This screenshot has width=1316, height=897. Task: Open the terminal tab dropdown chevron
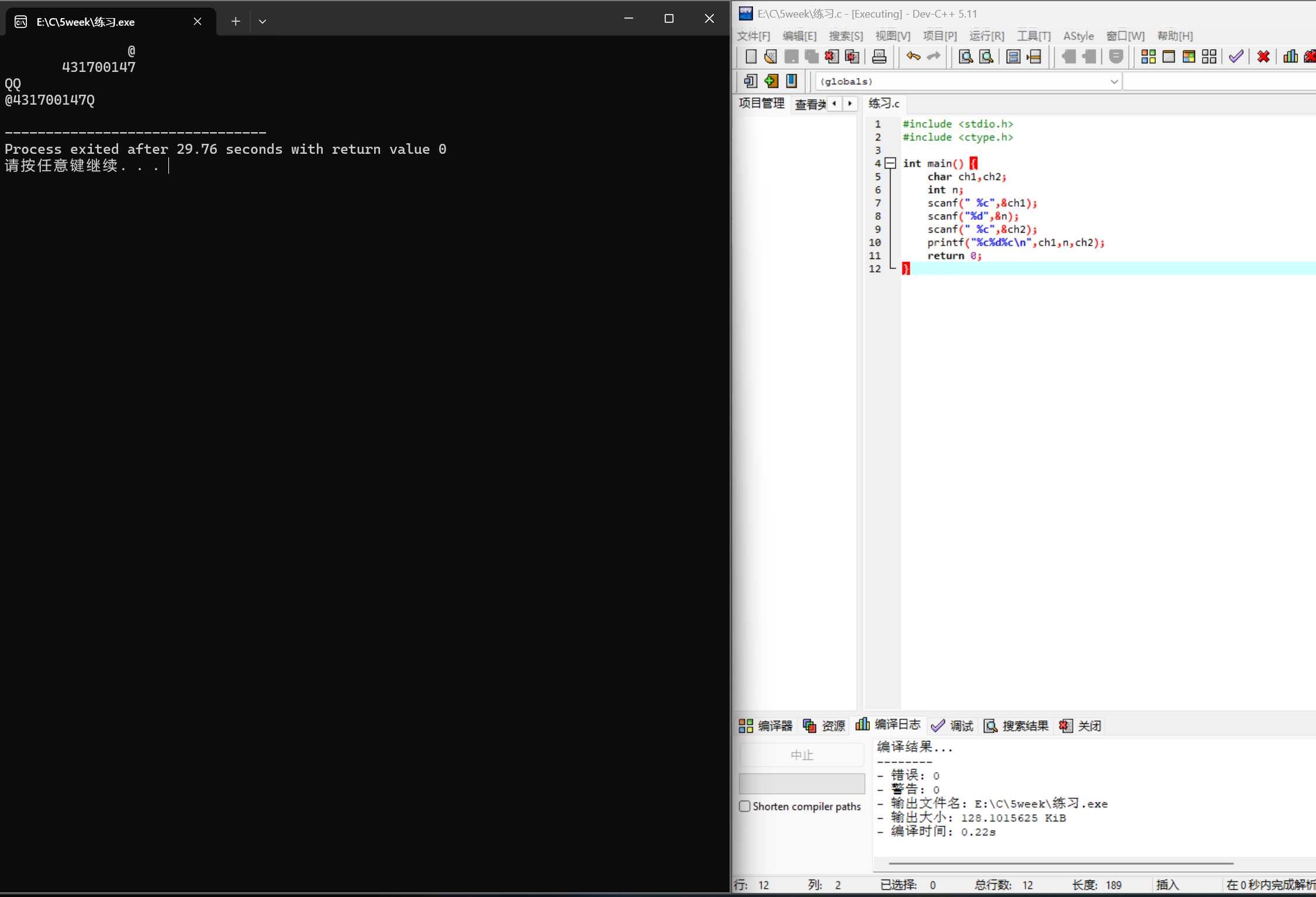[x=262, y=22]
